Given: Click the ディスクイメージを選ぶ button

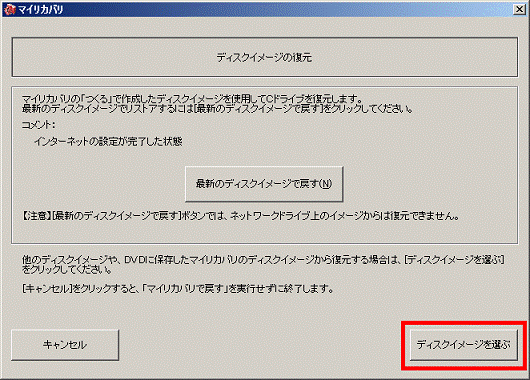Looking at the screenshot, I should [x=463, y=345].
